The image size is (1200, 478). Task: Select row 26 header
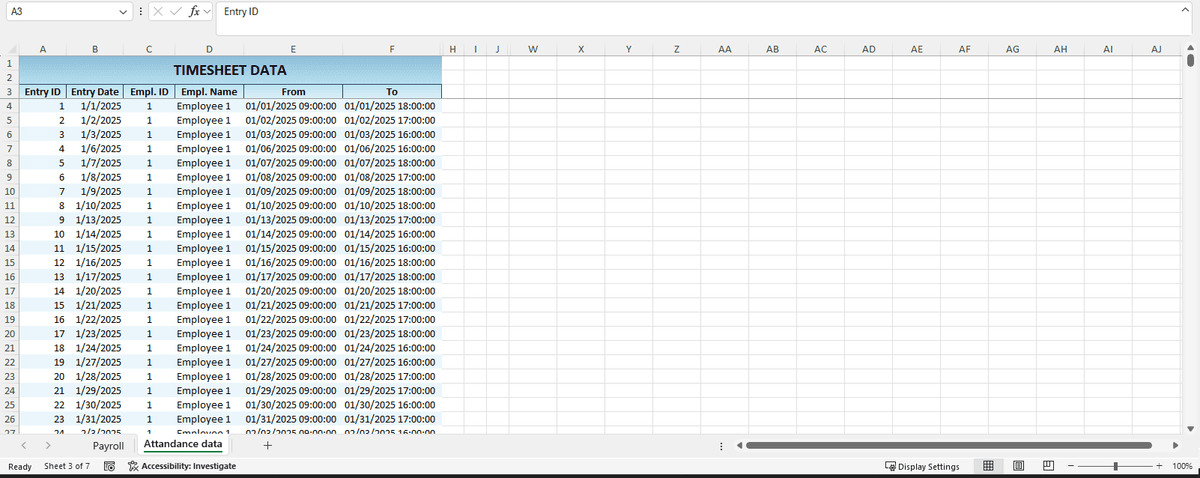pos(9,419)
